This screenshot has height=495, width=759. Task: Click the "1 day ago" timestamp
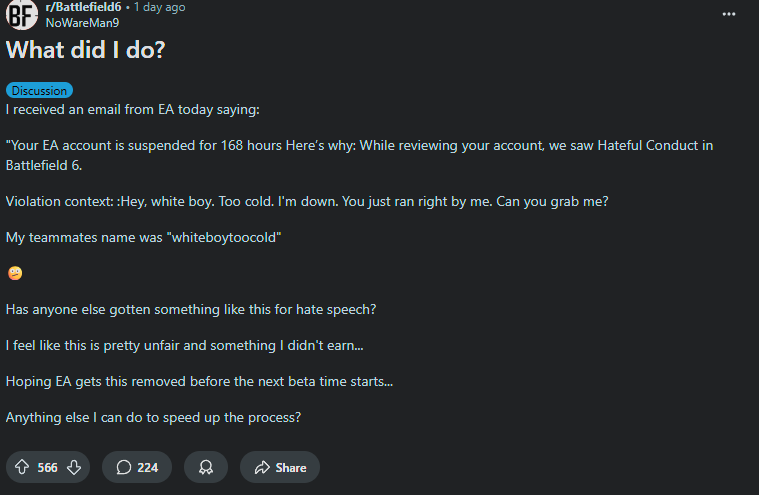159,7
